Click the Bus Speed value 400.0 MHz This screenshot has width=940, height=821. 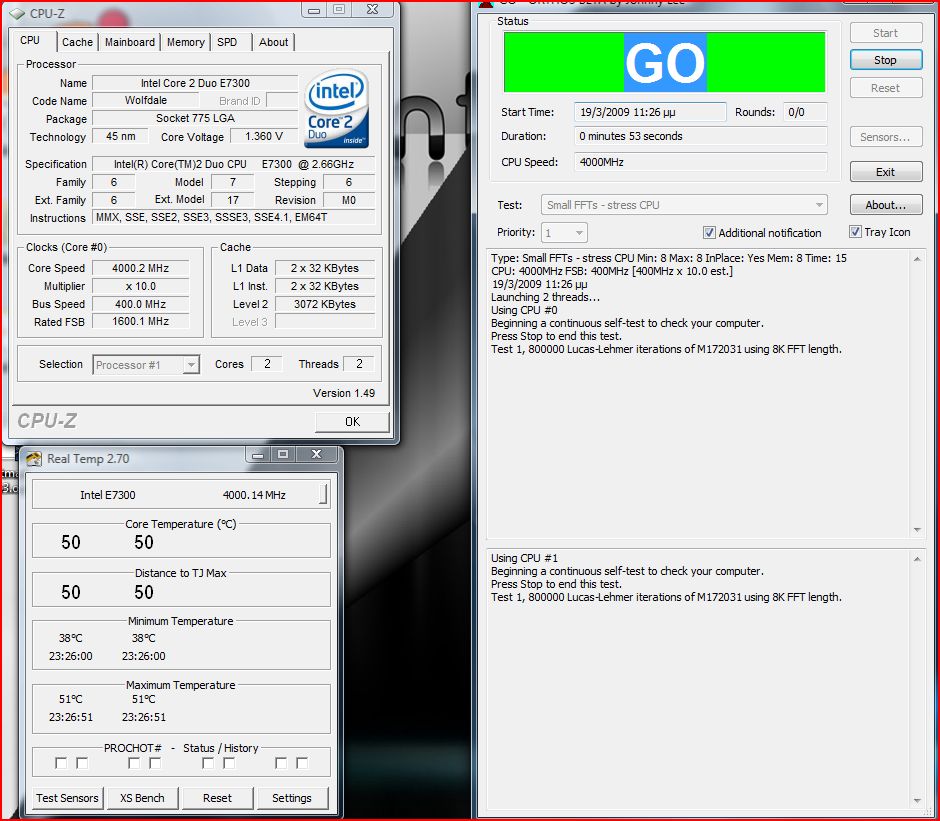[141, 304]
